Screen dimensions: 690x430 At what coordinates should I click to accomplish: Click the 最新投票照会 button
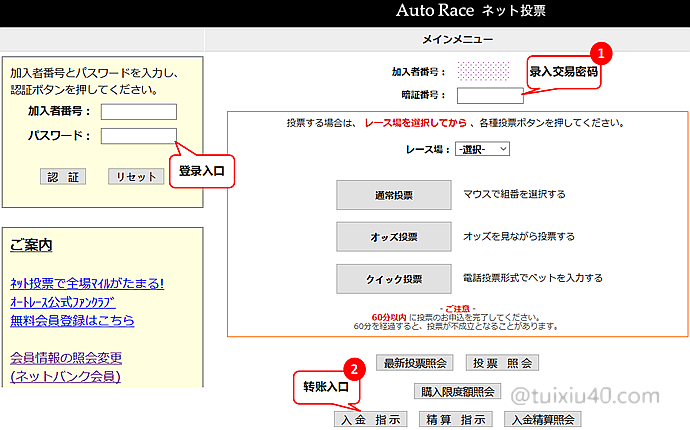point(415,363)
